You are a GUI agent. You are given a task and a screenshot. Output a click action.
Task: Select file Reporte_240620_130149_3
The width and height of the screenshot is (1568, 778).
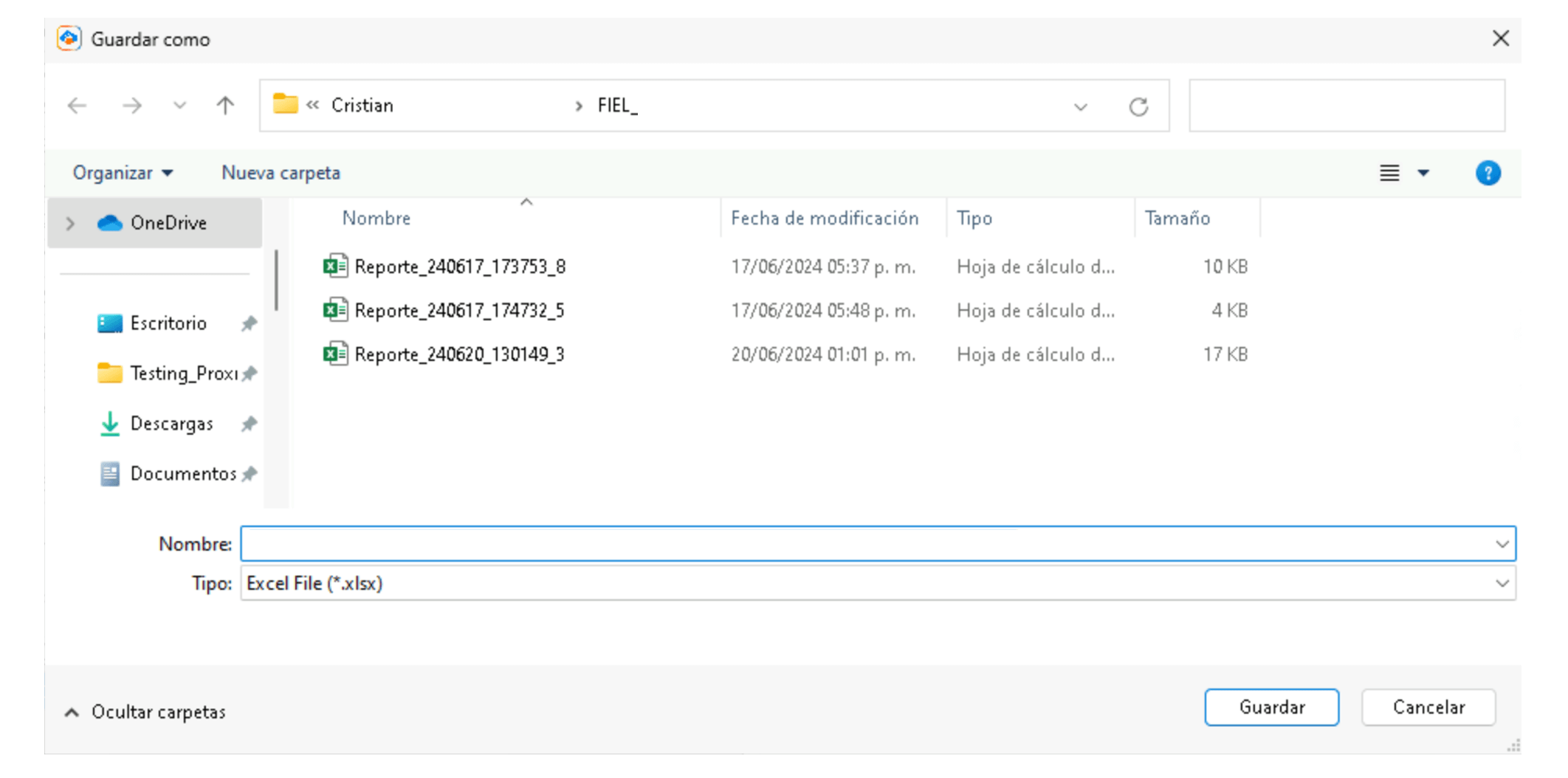coord(459,354)
